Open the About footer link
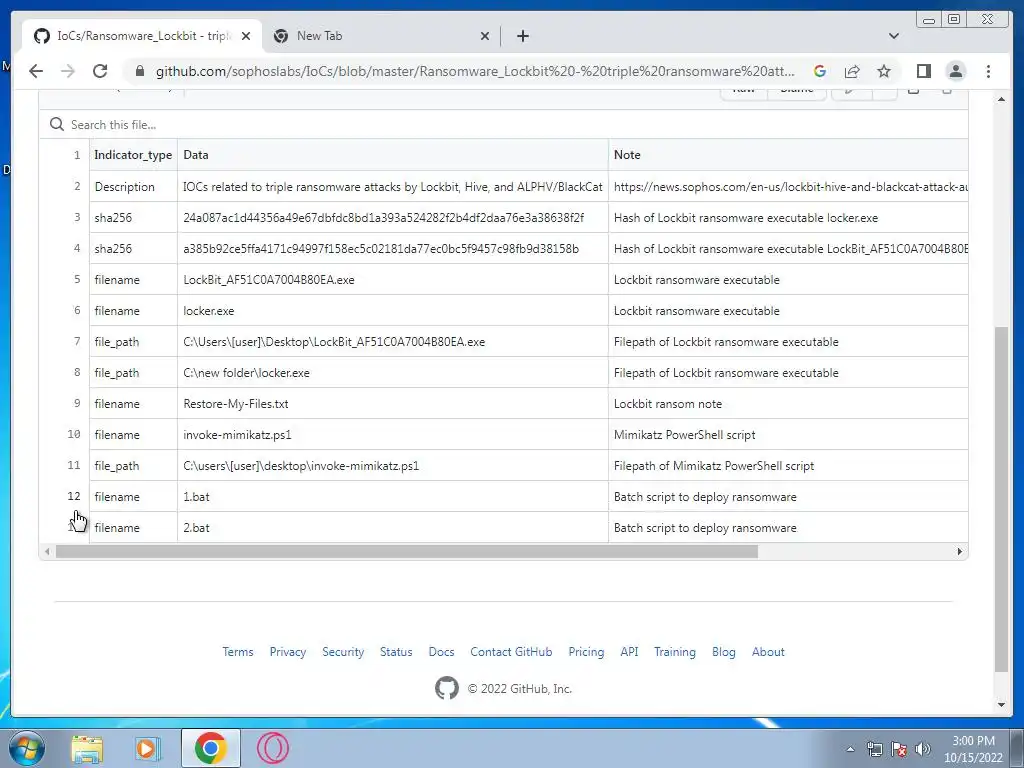 [768, 652]
